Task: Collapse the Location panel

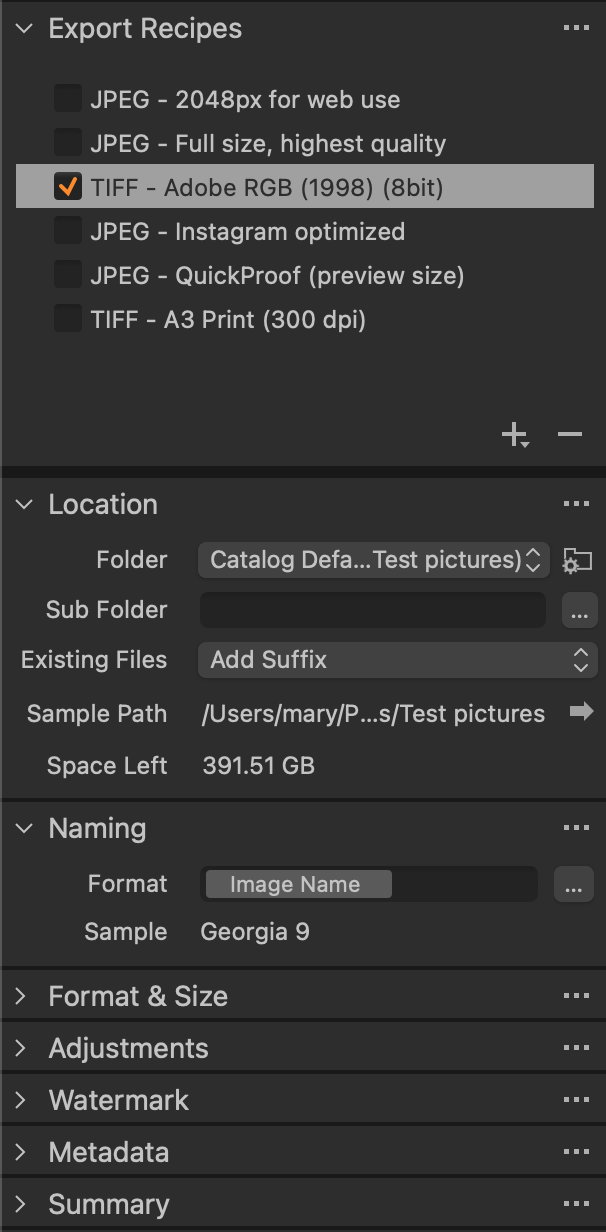Action: click(x=24, y=504)
